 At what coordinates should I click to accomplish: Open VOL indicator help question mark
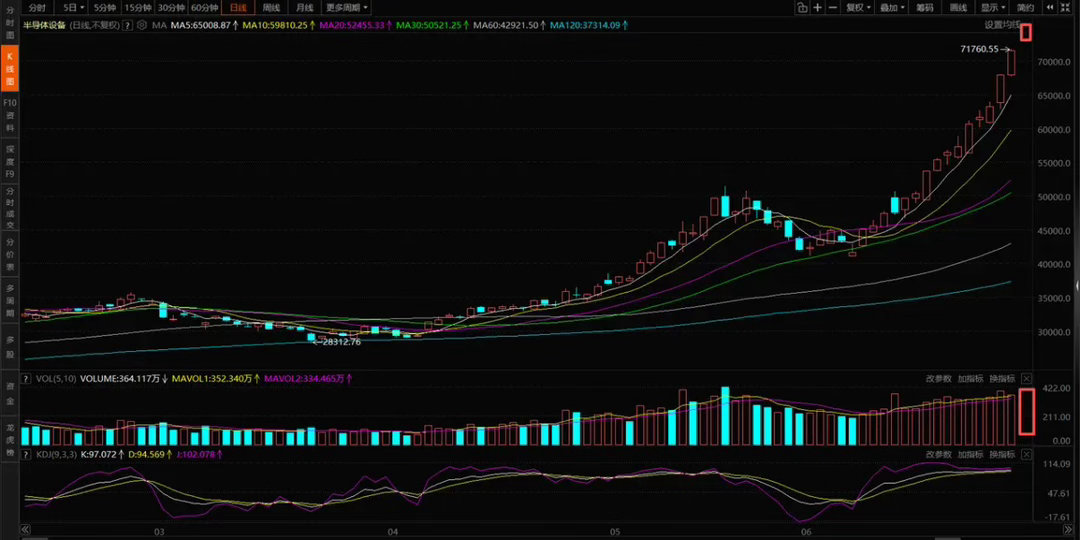26,378
